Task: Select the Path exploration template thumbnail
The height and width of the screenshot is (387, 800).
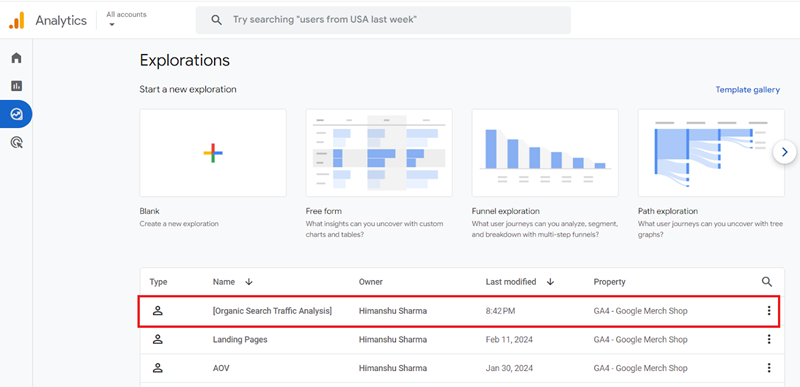Action: click(x=711, y=153)
